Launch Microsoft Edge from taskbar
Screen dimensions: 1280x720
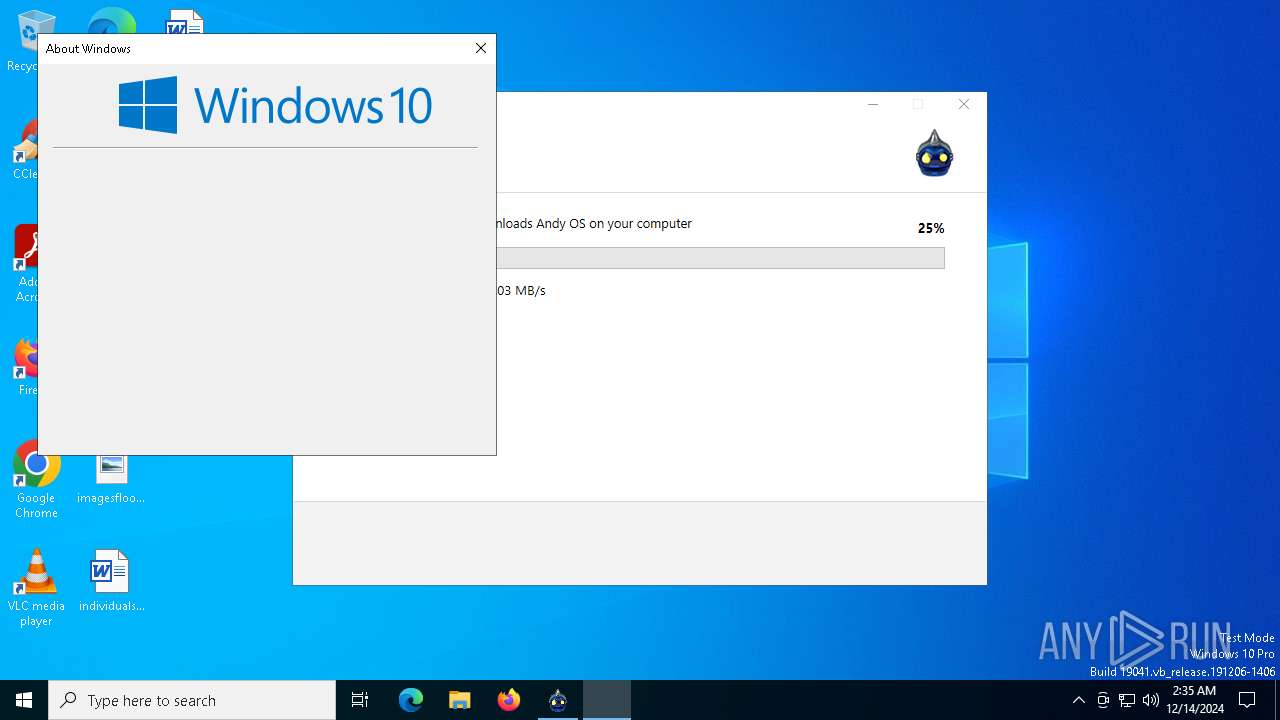411,700
